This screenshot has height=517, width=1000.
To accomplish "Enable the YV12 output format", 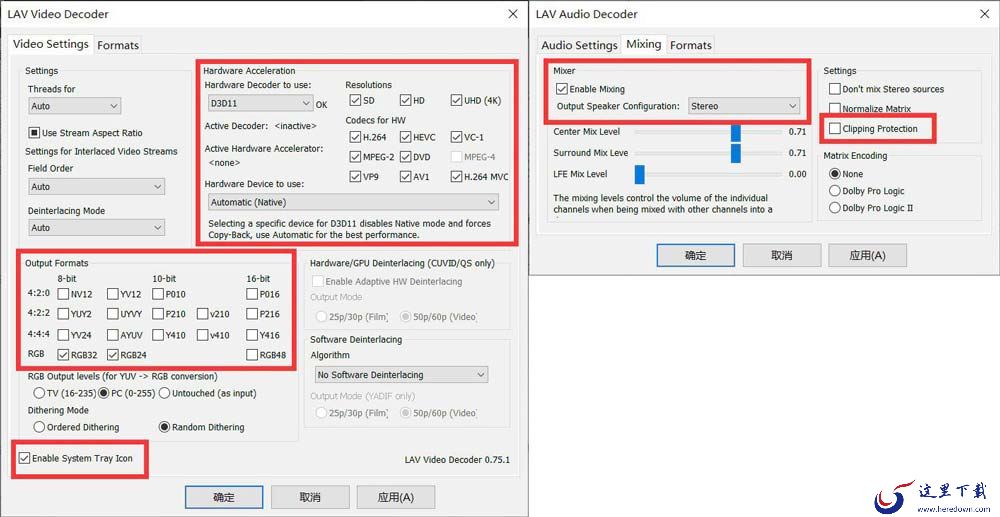I will (x=112, y=295).
